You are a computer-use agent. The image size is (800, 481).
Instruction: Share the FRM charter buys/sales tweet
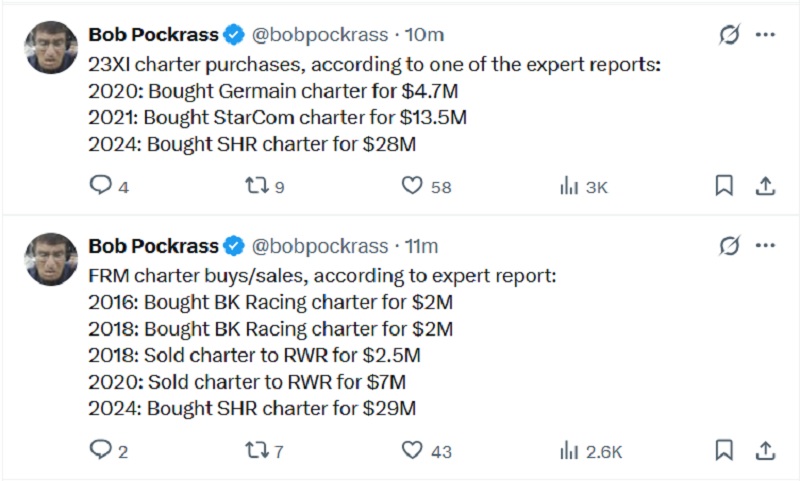[765, 451]
